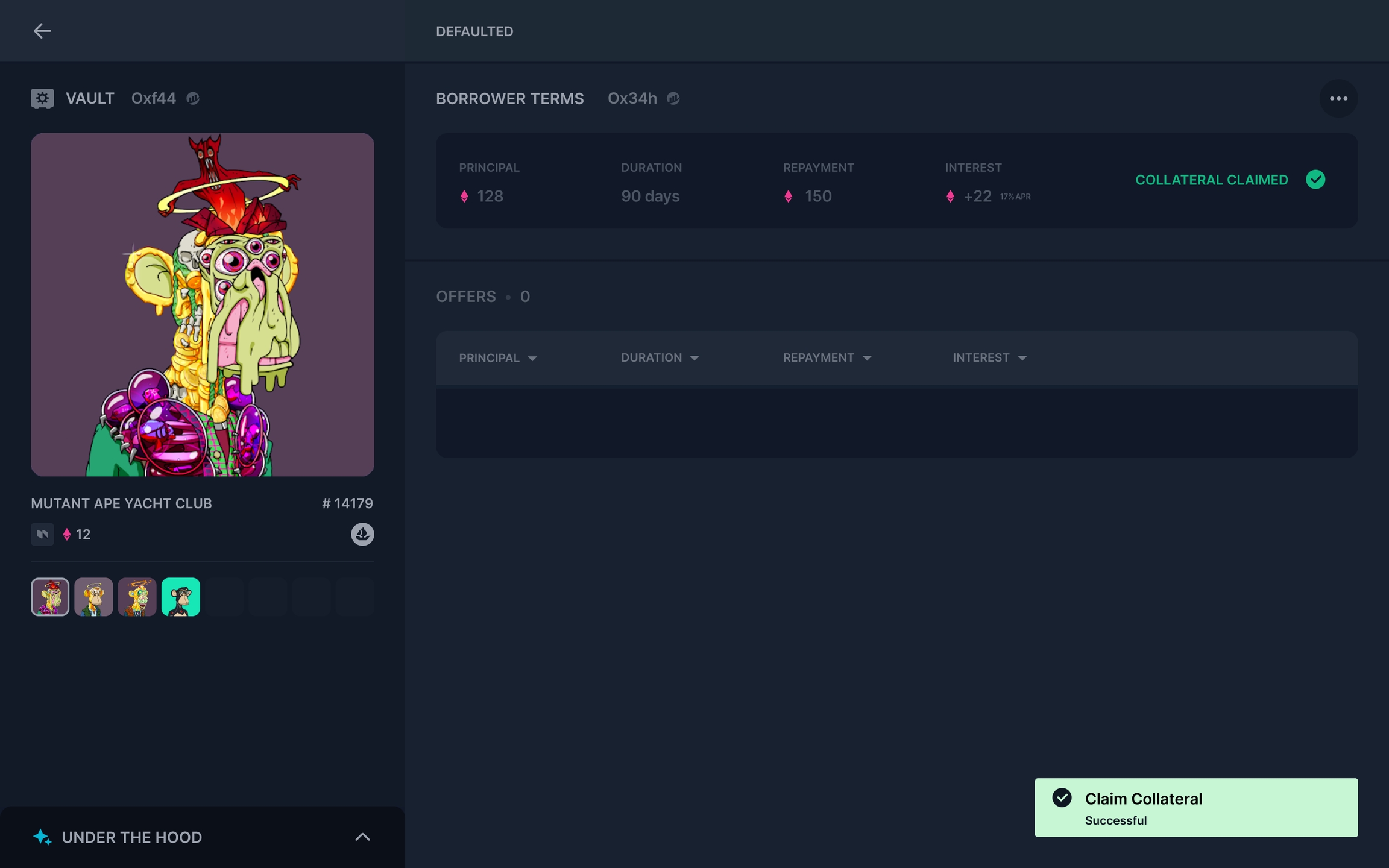
Task: Expand the Under the Hood chevron
Action: click(x=362, y=837)
